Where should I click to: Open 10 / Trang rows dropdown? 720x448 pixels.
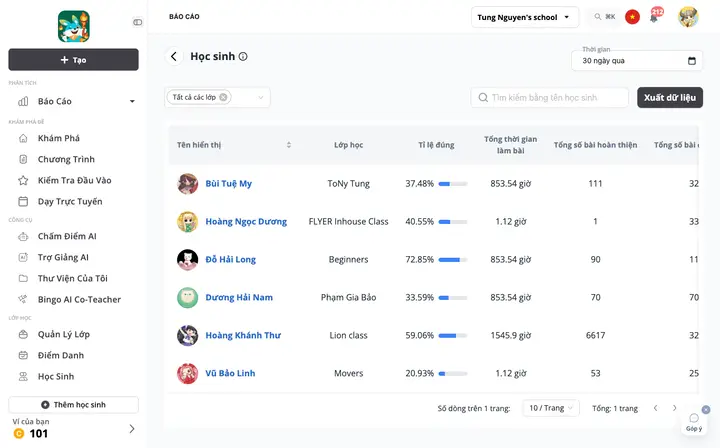[551, 408]
